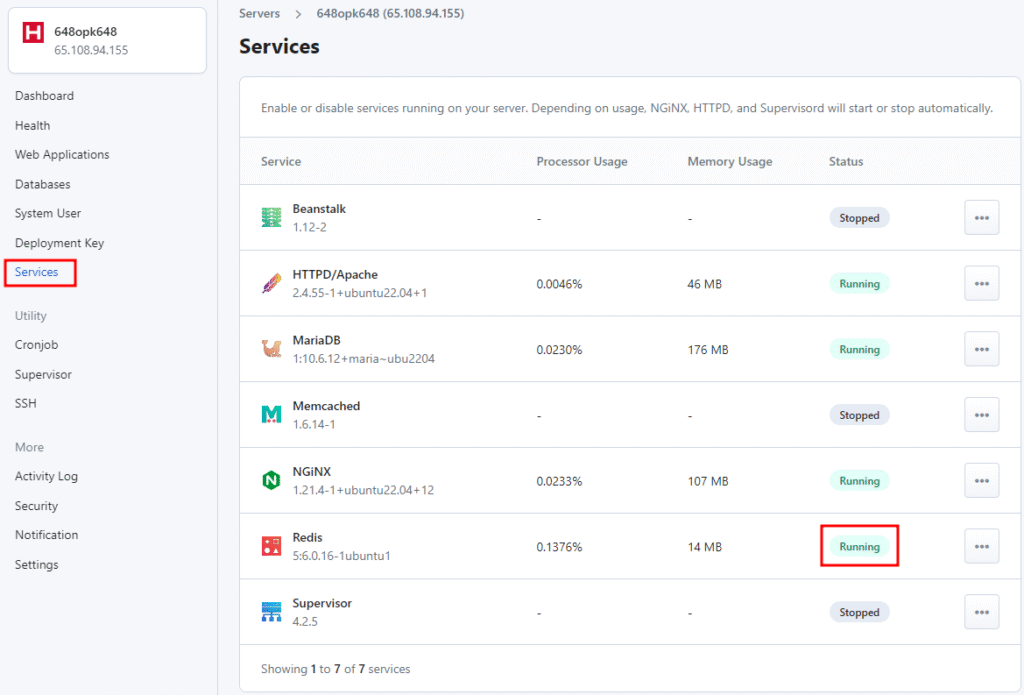The height and width of the screenshot is (695, 1024).
Task: Click the 648opk648 server card
Action: [x=107, y=40]
